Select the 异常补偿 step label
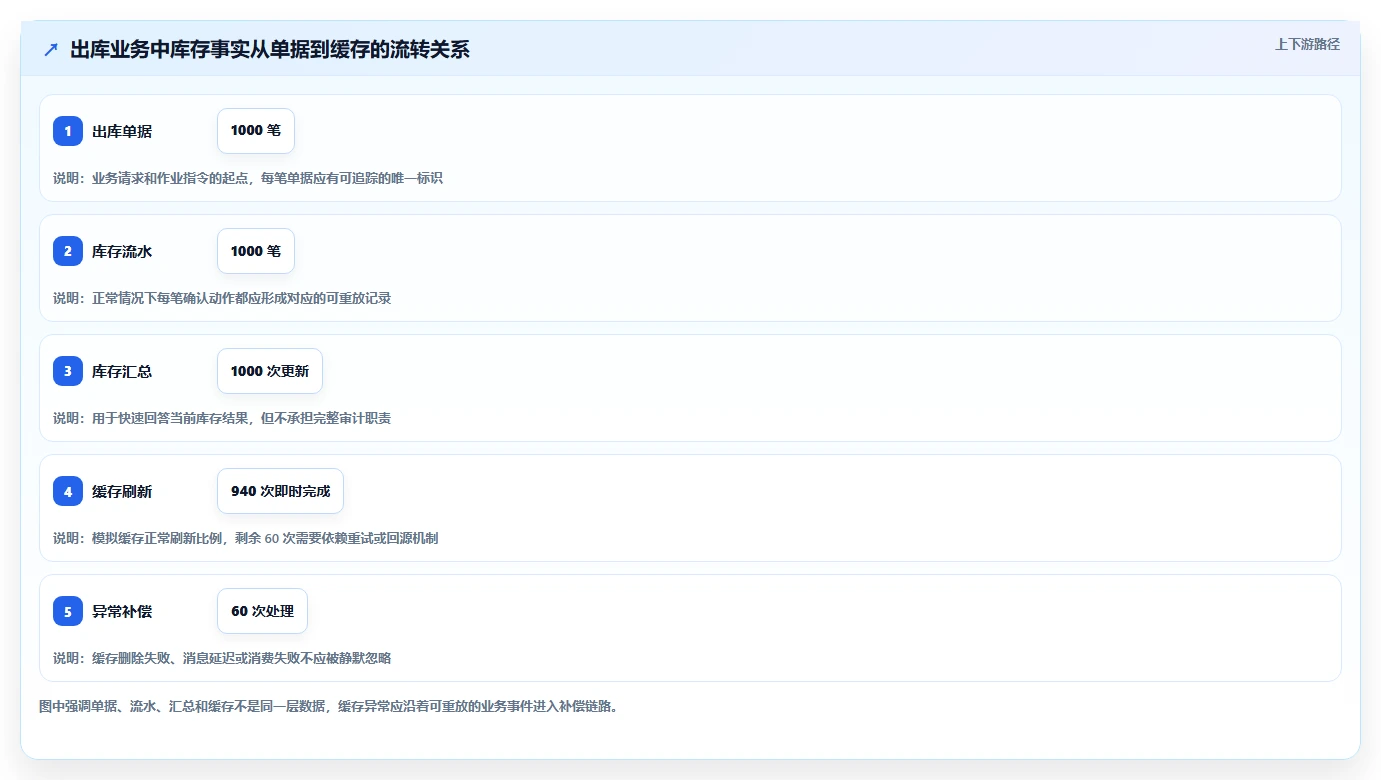 pos(122,611)
